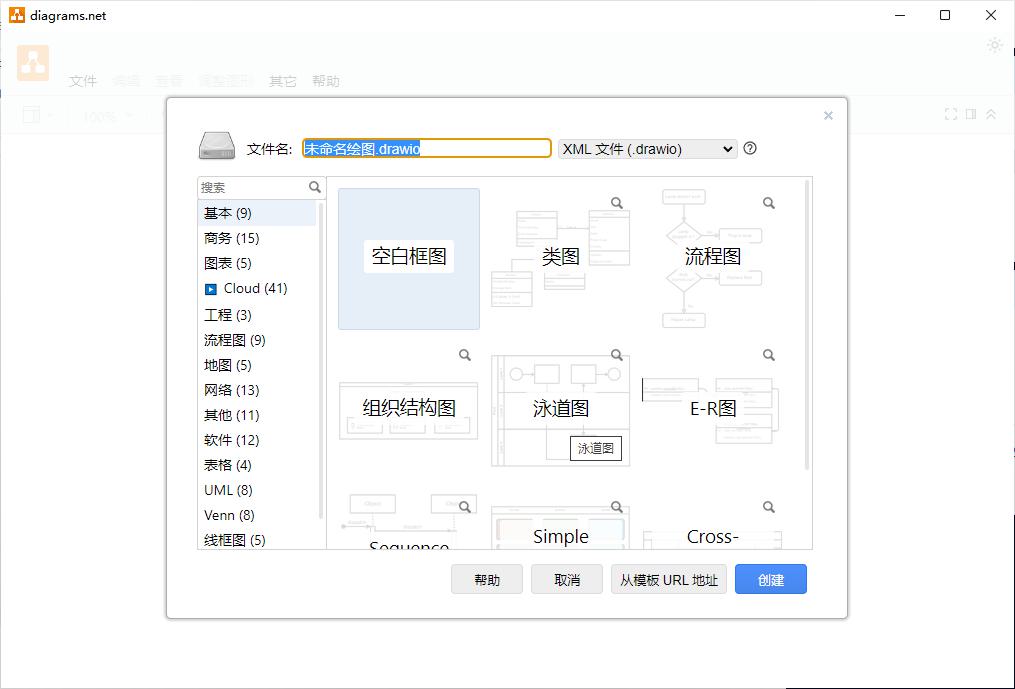Choose the 流程图 template thumbnail

712,259
